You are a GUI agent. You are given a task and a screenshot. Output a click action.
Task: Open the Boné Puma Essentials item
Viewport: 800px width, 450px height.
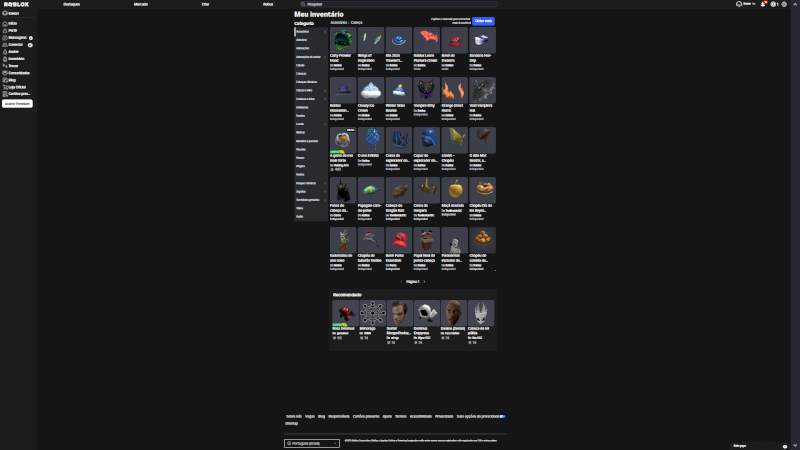[x=398, y=241]
